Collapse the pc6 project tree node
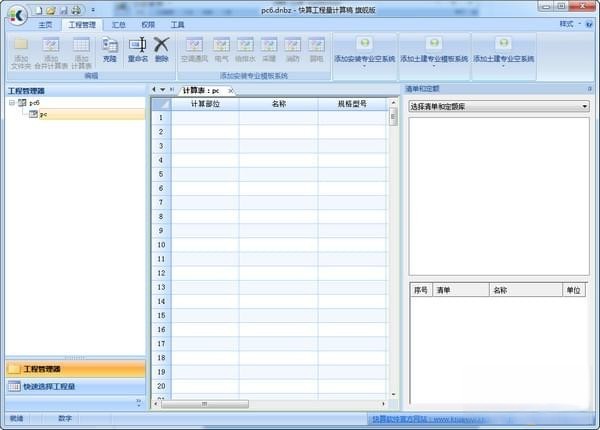The image size is (600, 430). tap(11, 102)
